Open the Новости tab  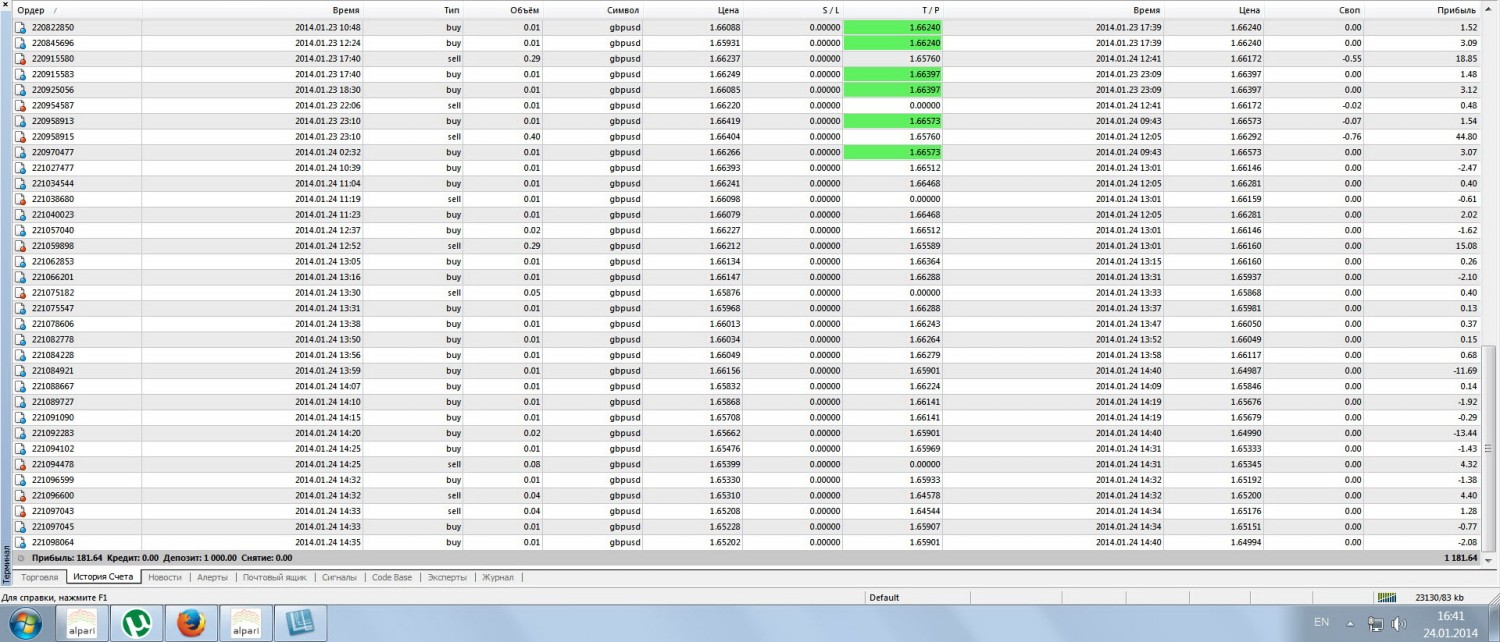(x=164, y=577)
